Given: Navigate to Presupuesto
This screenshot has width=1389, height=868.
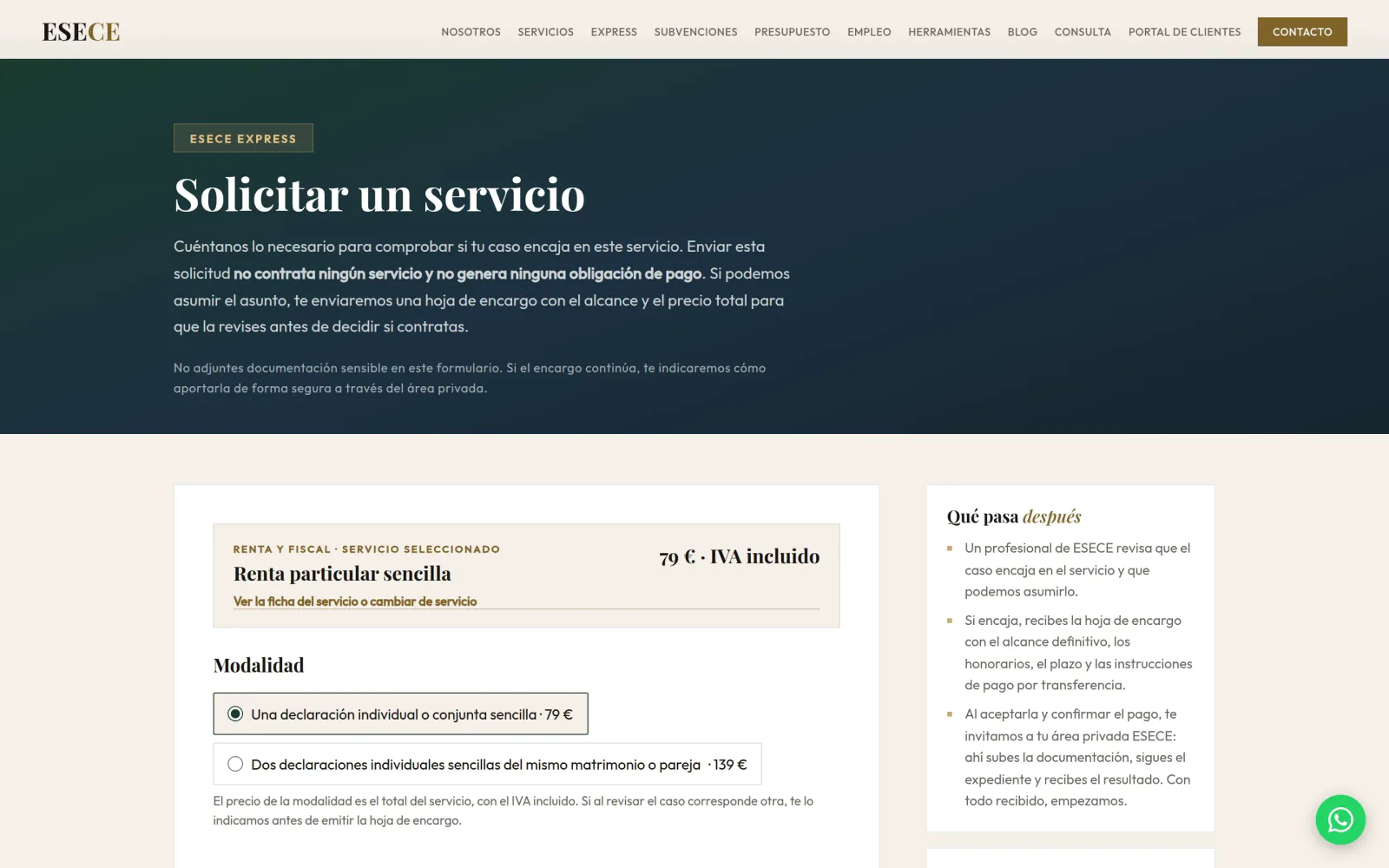Looking at the screenshot, I should pos(792,32).
